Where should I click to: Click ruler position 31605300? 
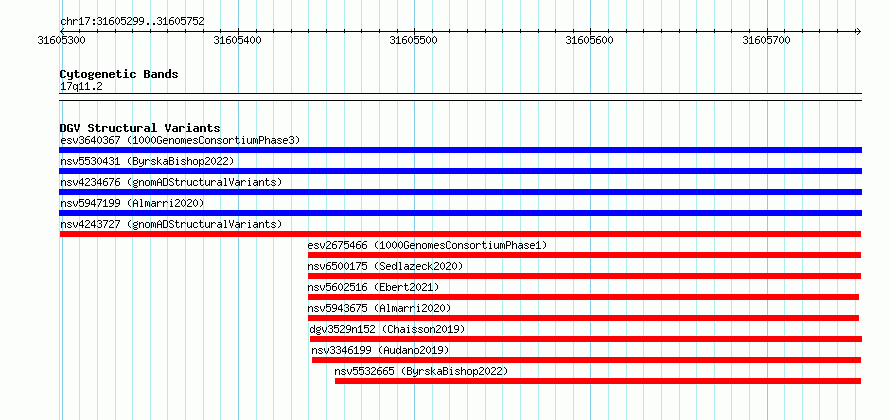click(61, 40)
